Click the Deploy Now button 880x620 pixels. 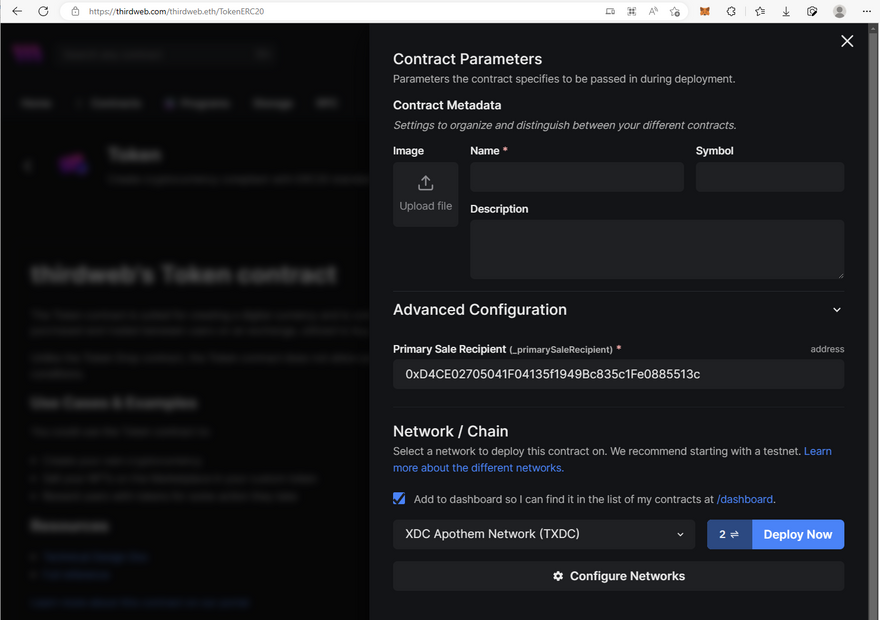pyautogui.click(x=797, y=534)
